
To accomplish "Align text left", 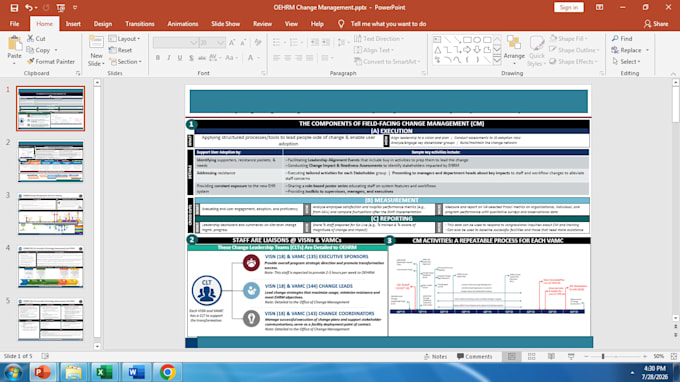I will 277,58.
